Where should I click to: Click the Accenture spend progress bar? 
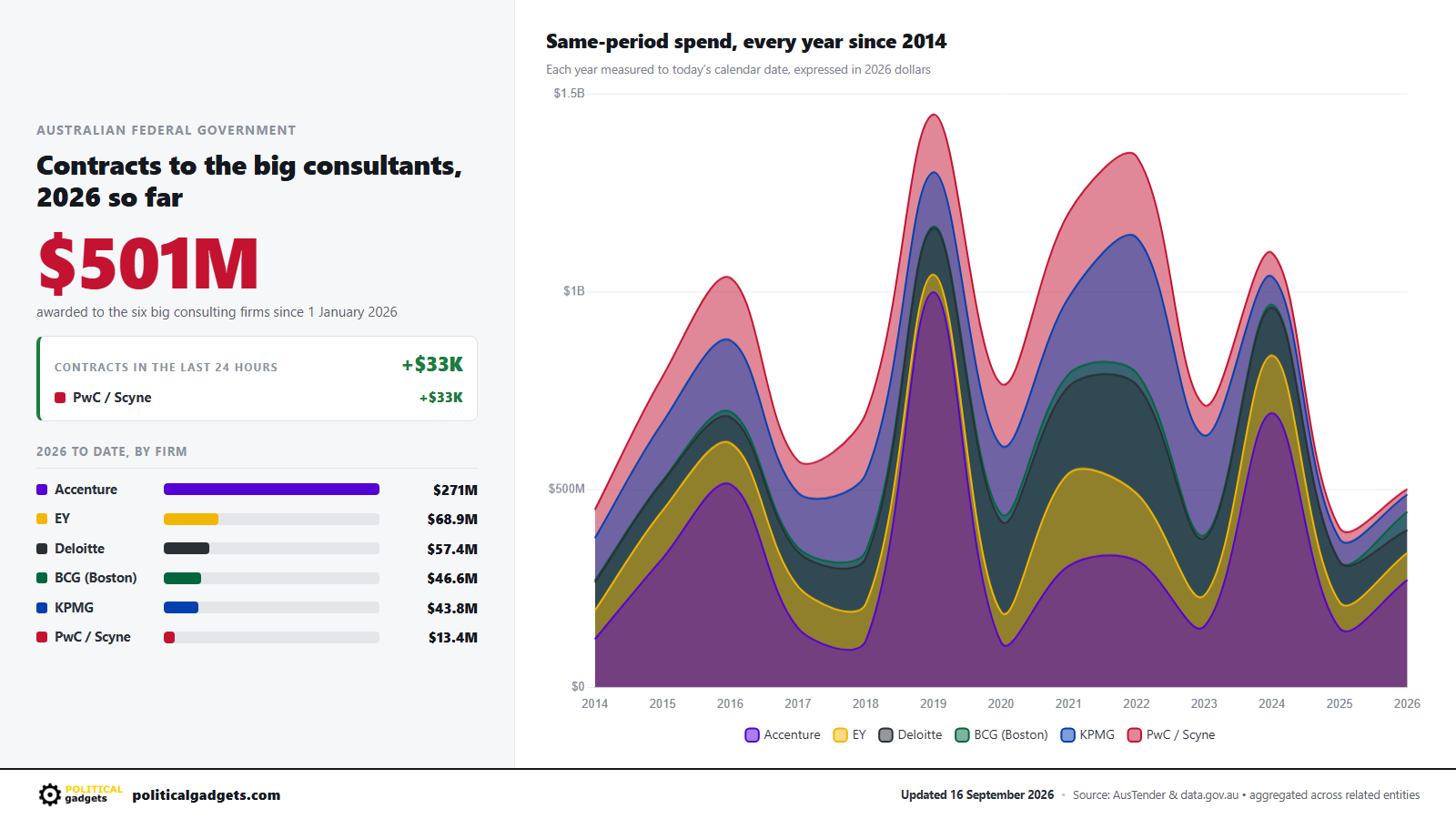pyautogui.click(x=271, y=490)
